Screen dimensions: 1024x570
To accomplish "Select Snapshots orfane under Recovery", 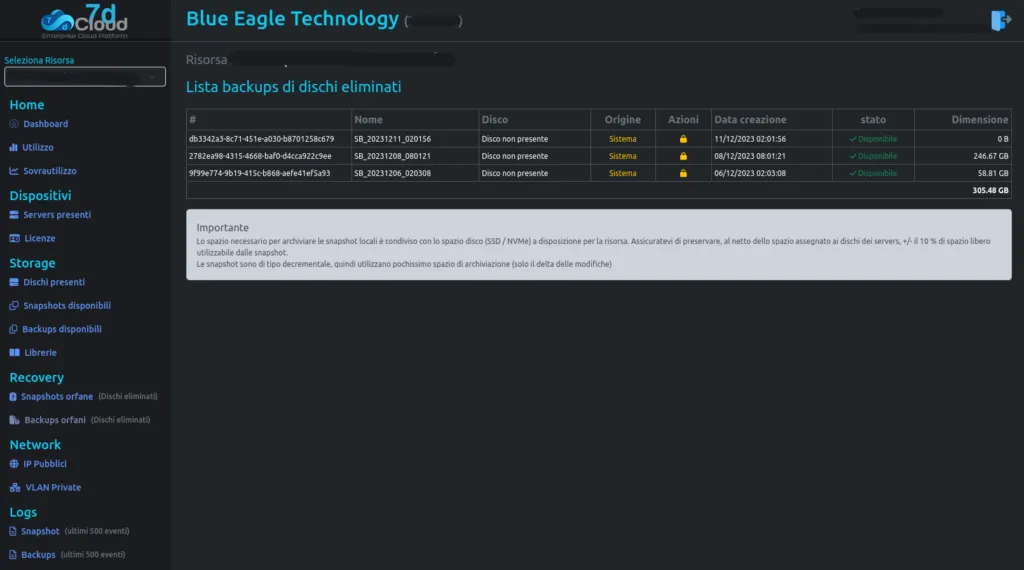I will [57, 396].
